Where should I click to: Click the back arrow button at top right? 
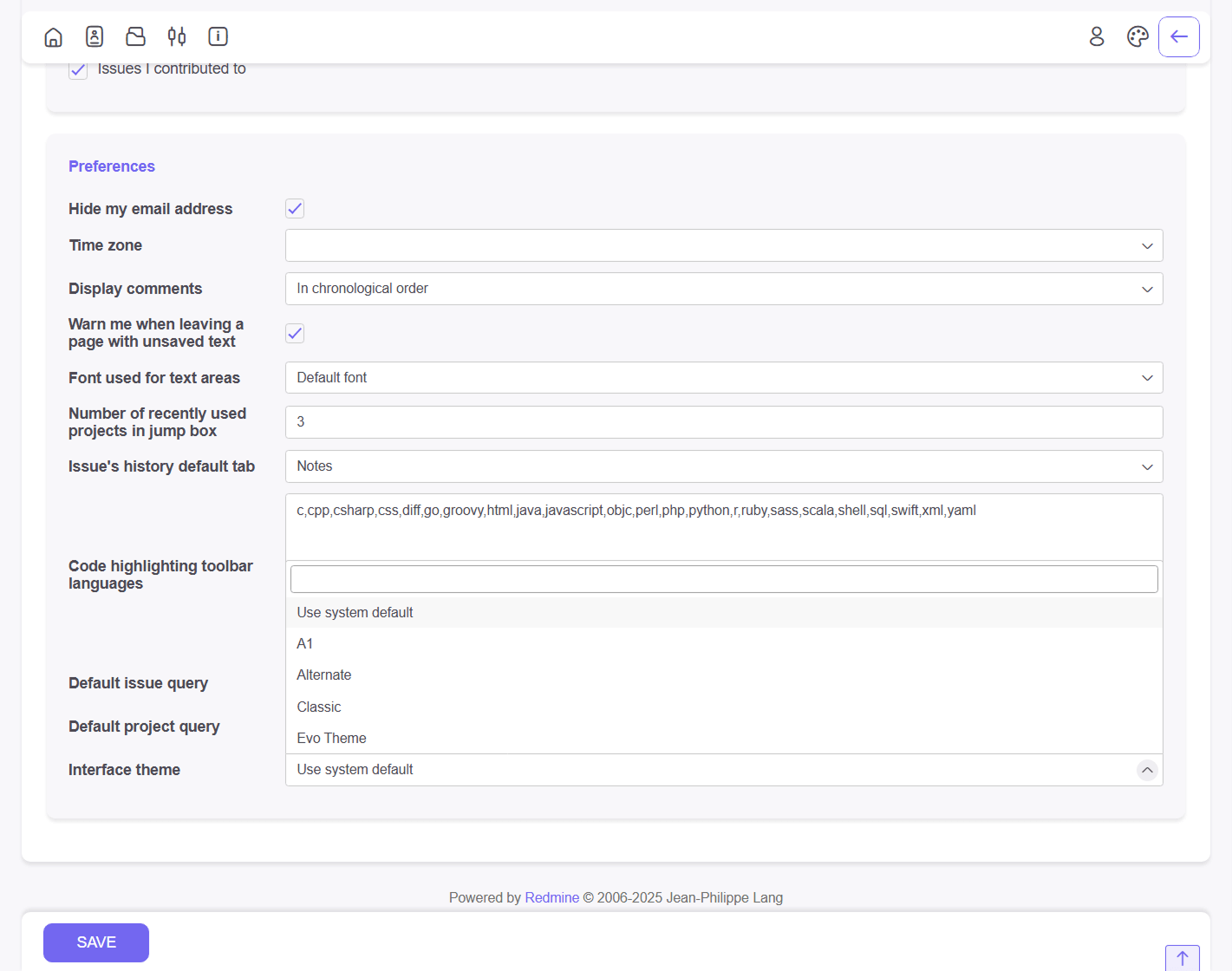(1178, 36)
